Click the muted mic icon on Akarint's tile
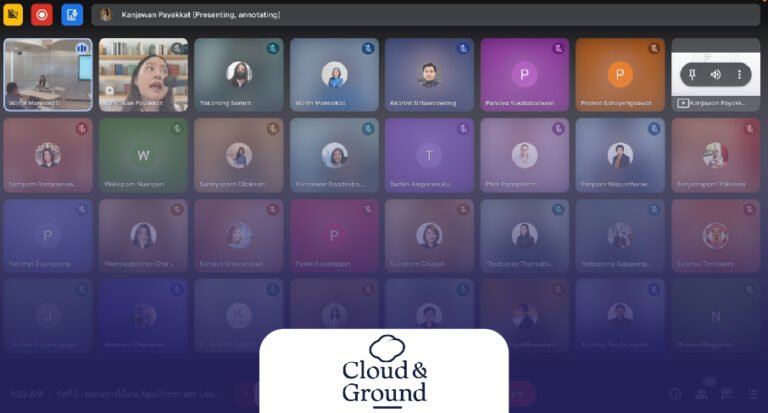Image resolution: width=768 pixels, height=413 pixels. (x=462, y=48)
